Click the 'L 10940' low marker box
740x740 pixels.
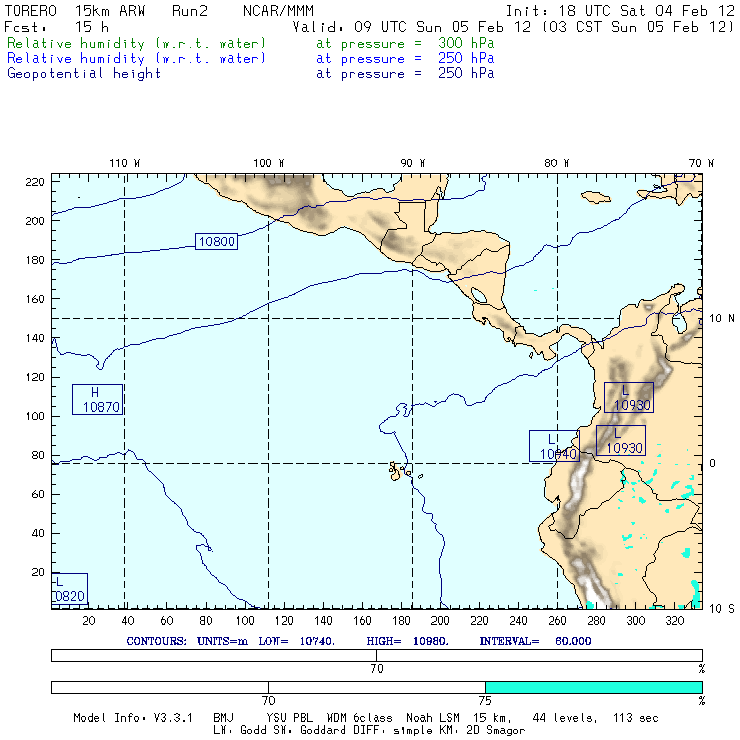click(554, 446)
